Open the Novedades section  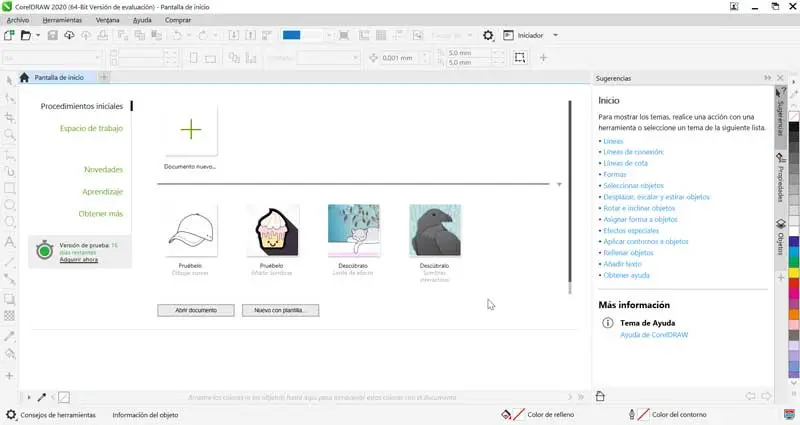104,169
